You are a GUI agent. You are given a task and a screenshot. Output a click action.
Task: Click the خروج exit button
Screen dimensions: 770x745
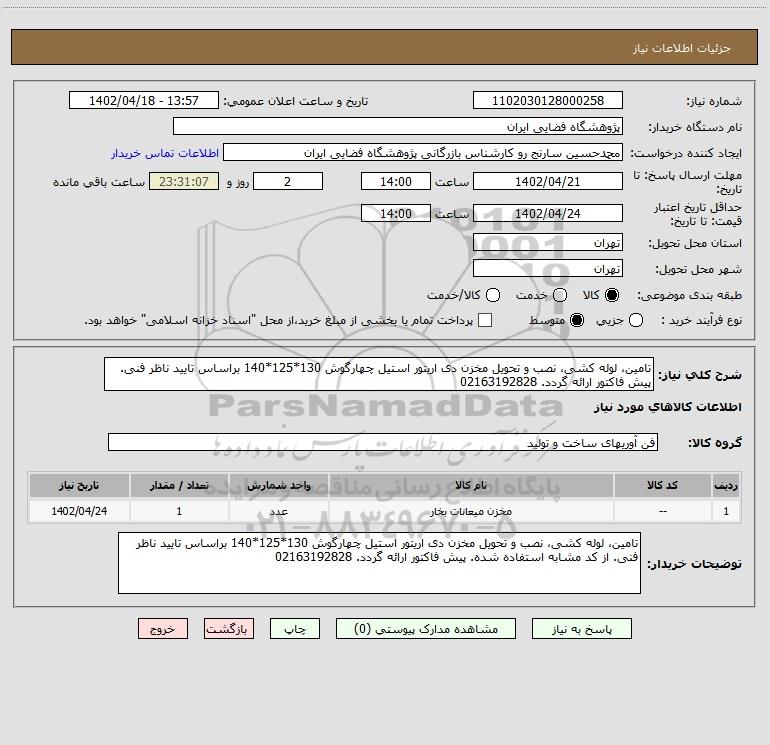click(x=163, y=629)
